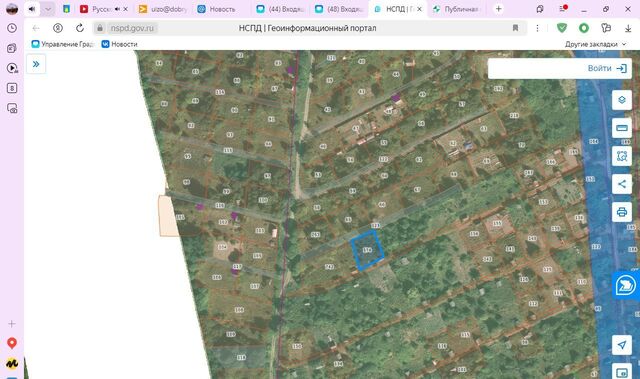Expand the Другие закладки bookmarks folder
Image resolution: width=640 pixels, height=379 pixels.
tap(595, 44)
